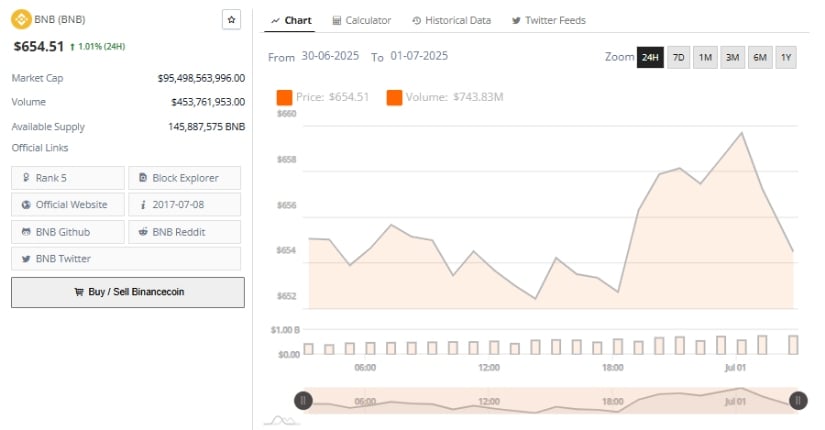Click the Buy / Sell Binancecoin button

pyautogui.click(x=128, y=292)
